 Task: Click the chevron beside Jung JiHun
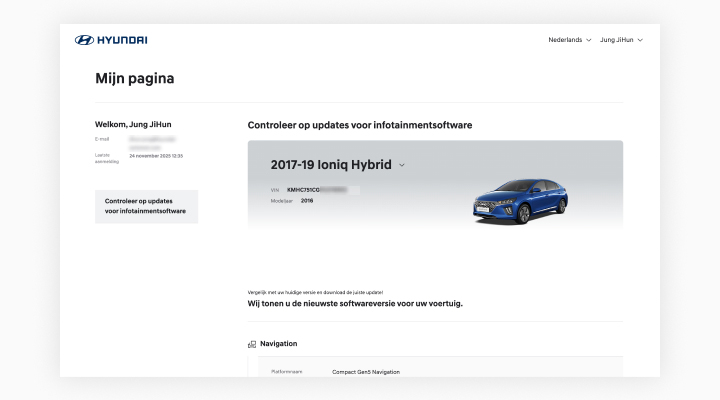coord(640,40)
